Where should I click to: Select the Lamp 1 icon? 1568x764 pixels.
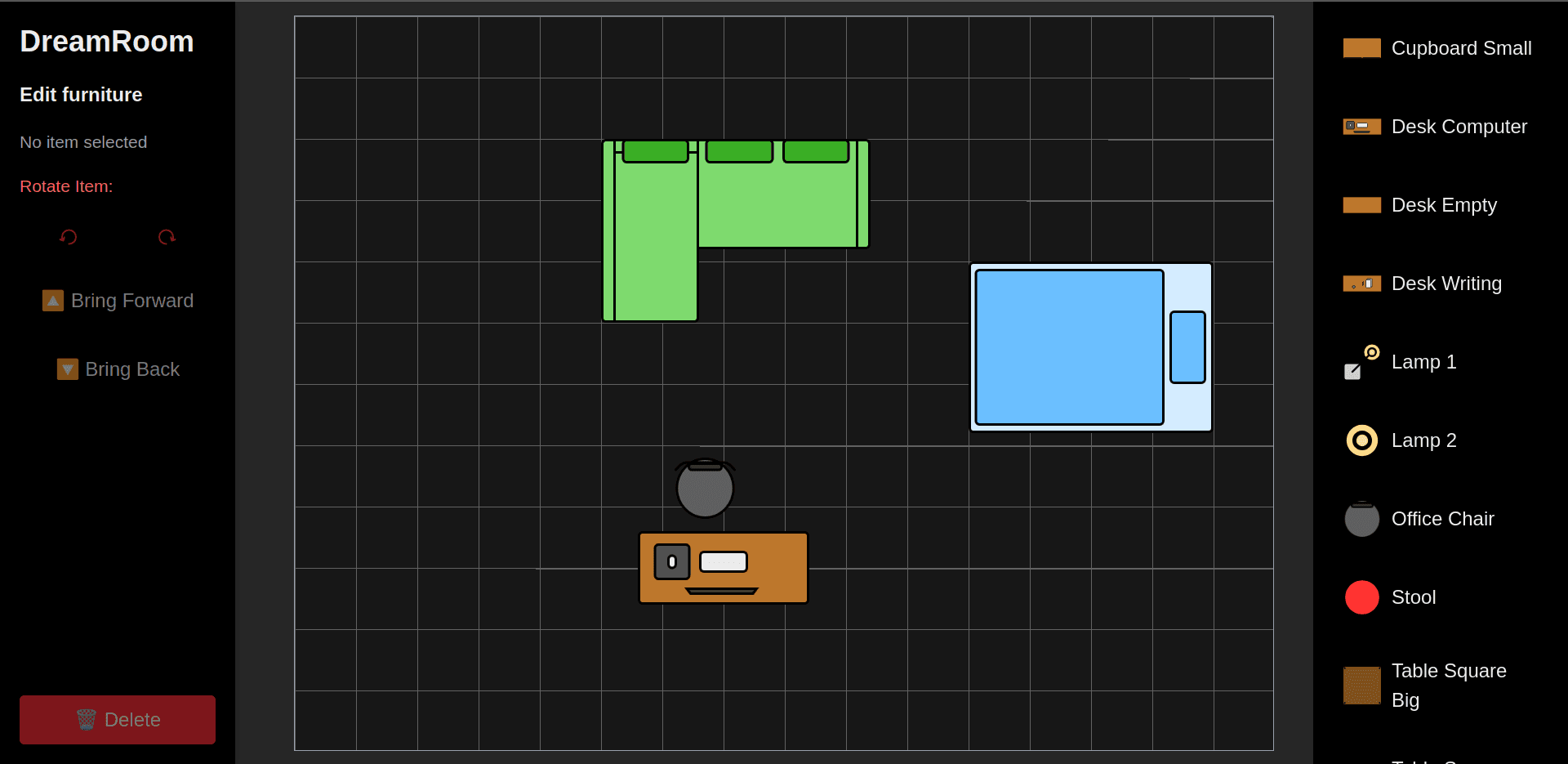[x=1361, y=362]
